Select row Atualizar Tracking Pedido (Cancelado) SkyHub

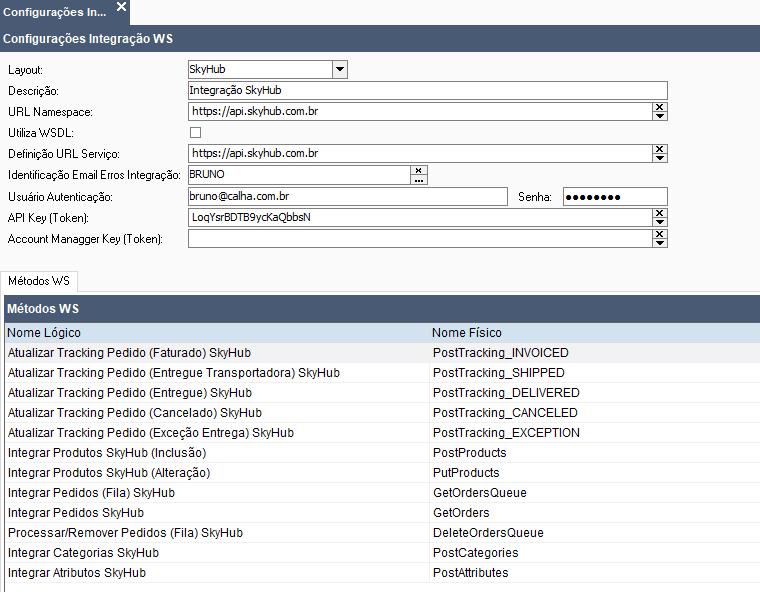pyautogui.click(x=382, y=413)
